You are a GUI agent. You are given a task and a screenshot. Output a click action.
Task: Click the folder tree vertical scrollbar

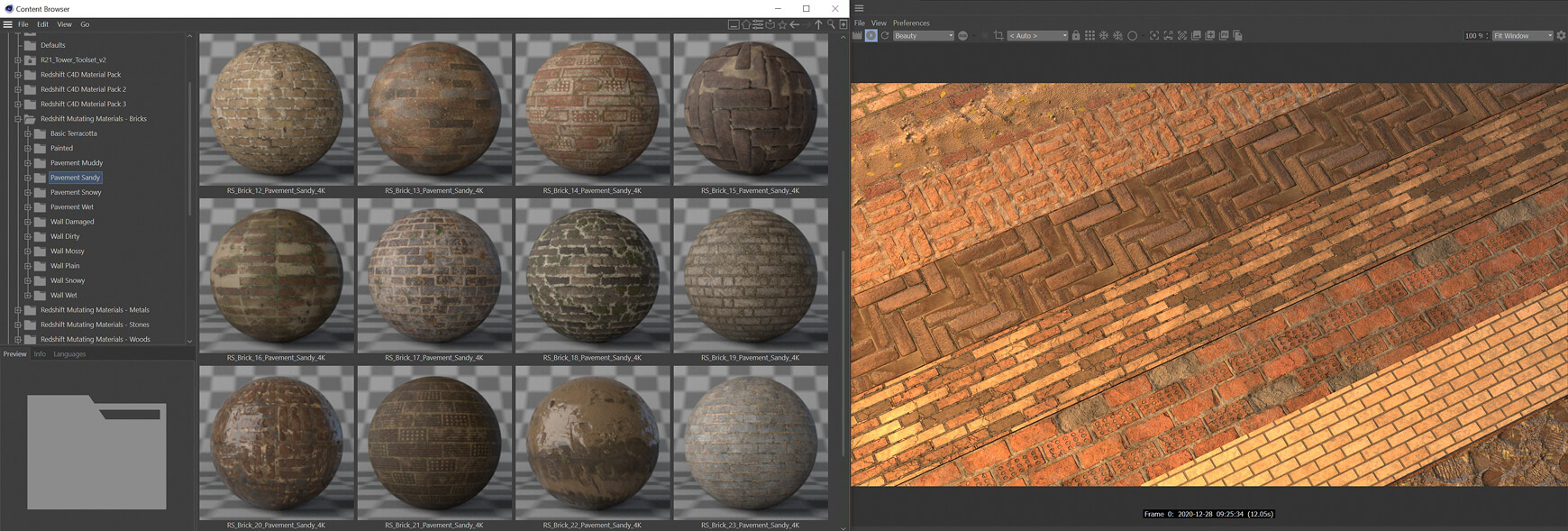pyautogui.click(x=189, y=149)
